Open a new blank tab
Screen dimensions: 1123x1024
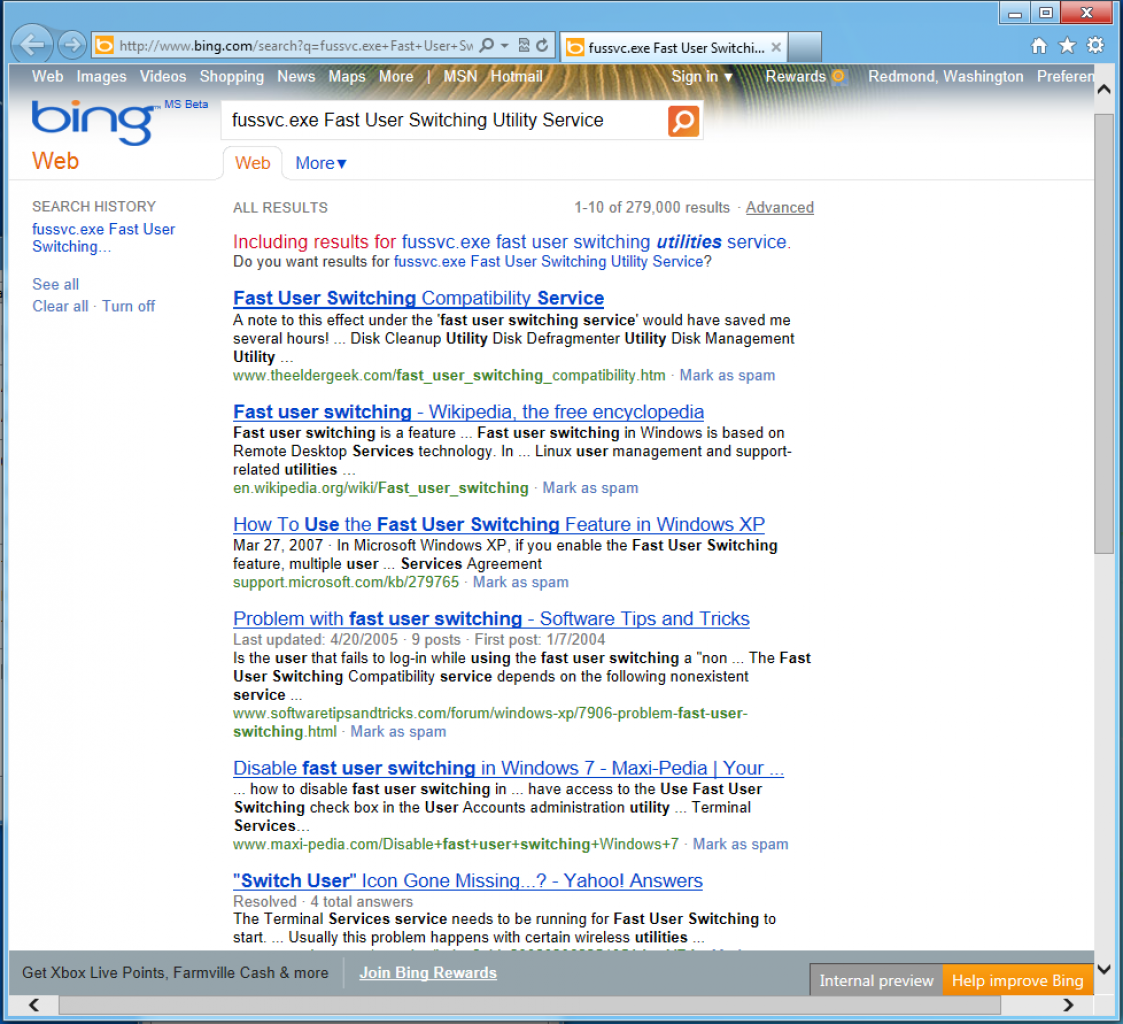click(805, 47)
